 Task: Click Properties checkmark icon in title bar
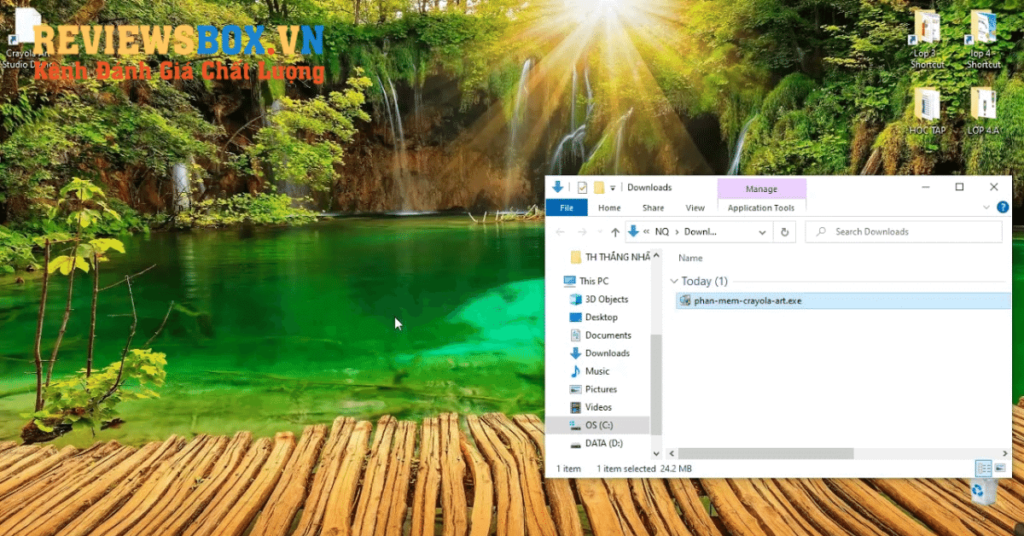coord(581,187)
